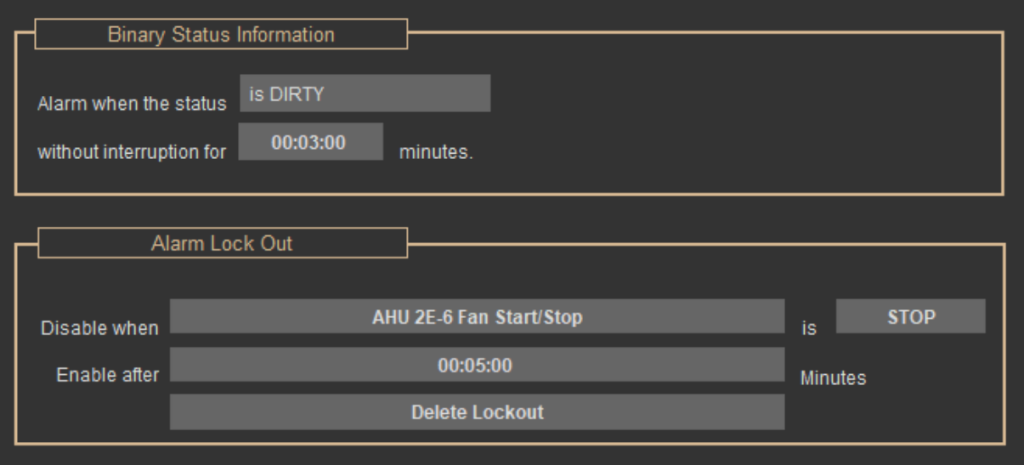Click the "Alarm when the status" label
1024x465 pixels.
132,104
